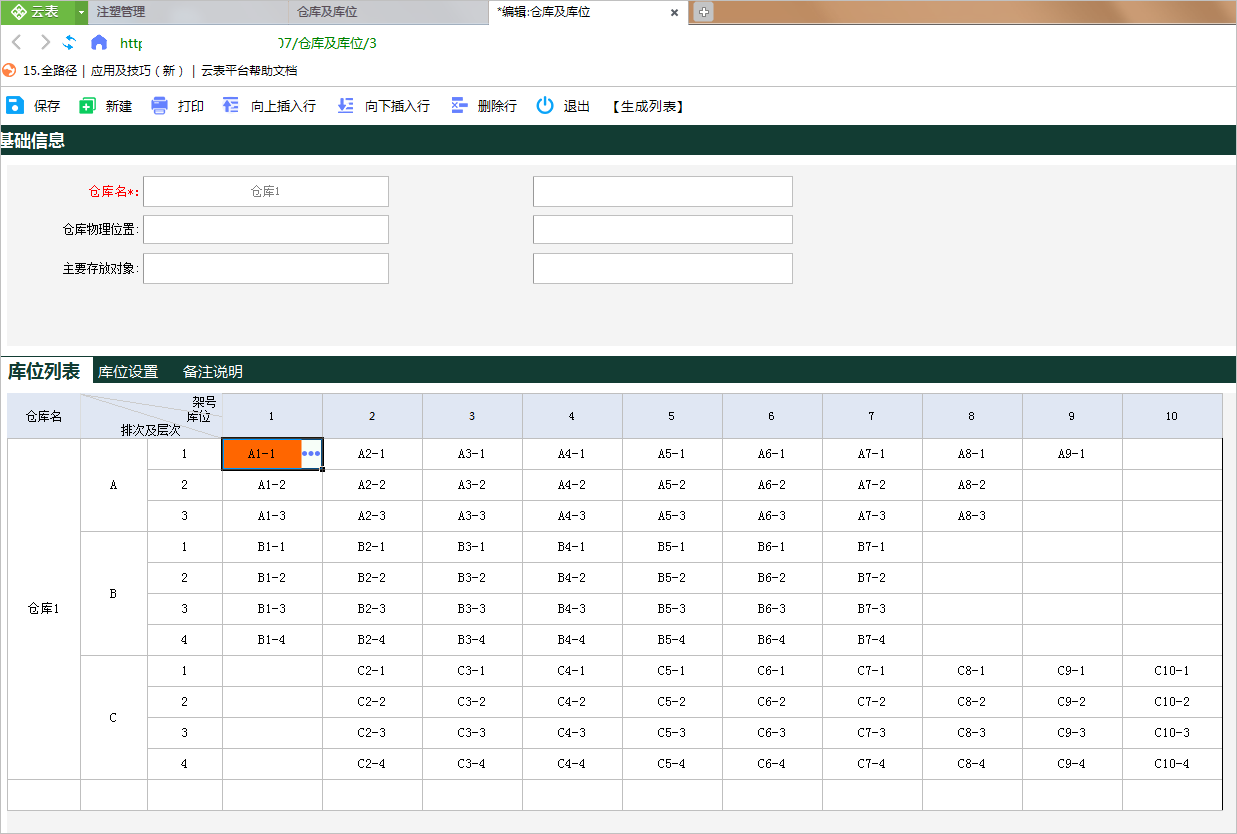Click the home page icon

(x=99, y=42)
